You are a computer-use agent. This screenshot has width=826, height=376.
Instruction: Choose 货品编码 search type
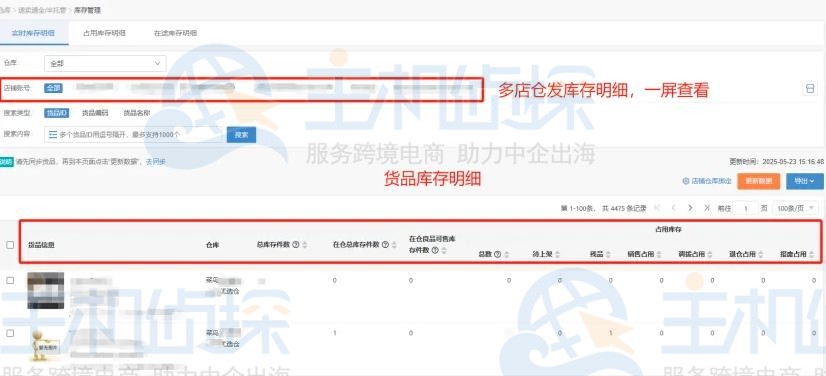tap(95, 113)
